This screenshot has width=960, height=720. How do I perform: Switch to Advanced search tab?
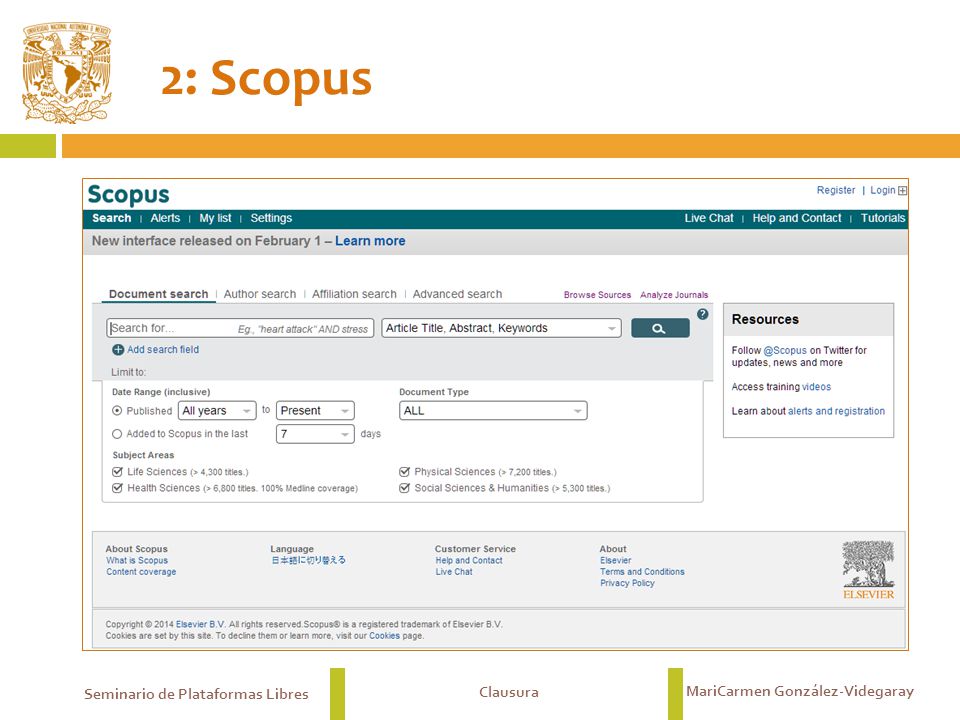(x=457, y=294)
